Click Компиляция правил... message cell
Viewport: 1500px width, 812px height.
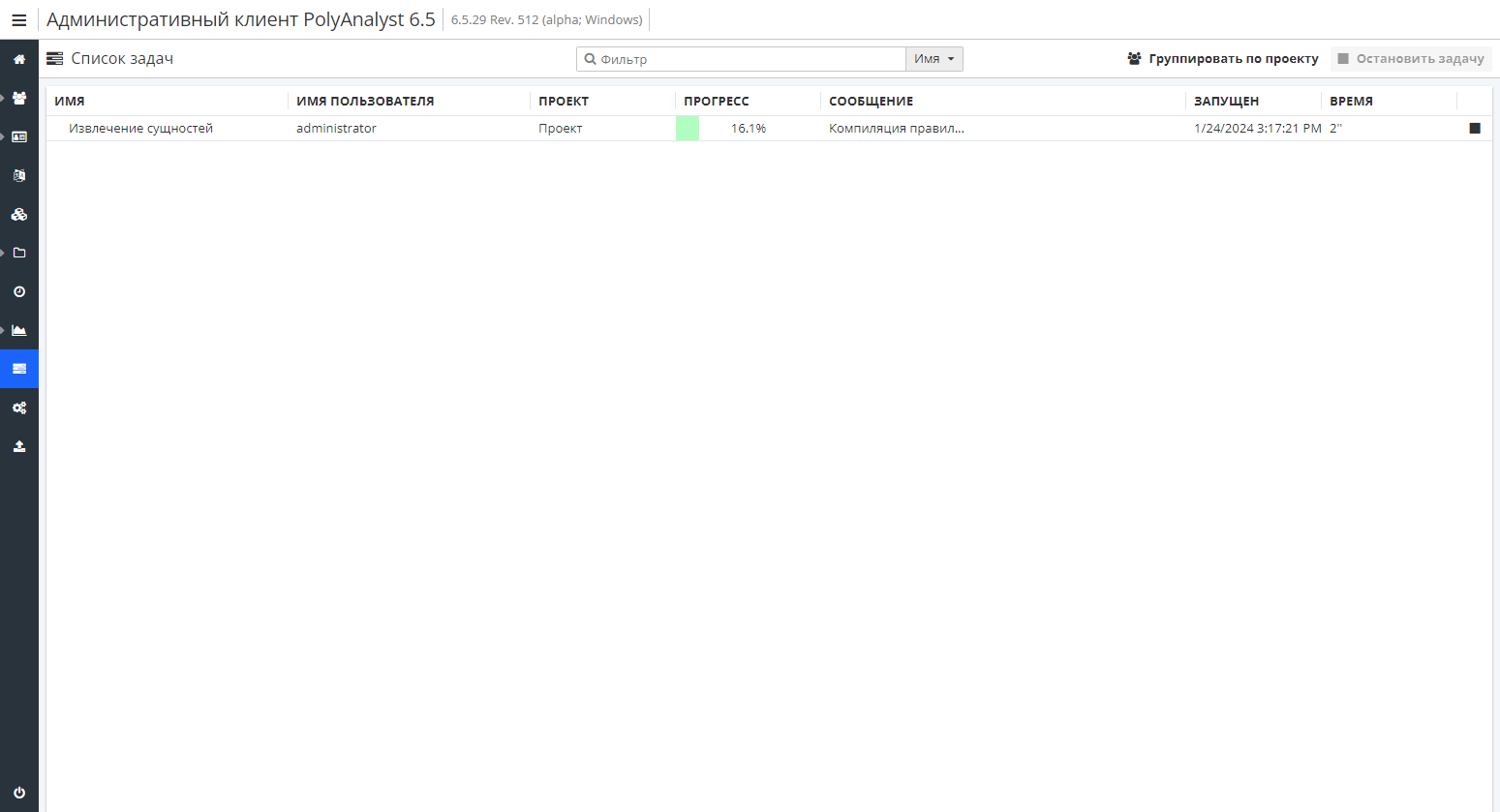(x=897, y=128)
